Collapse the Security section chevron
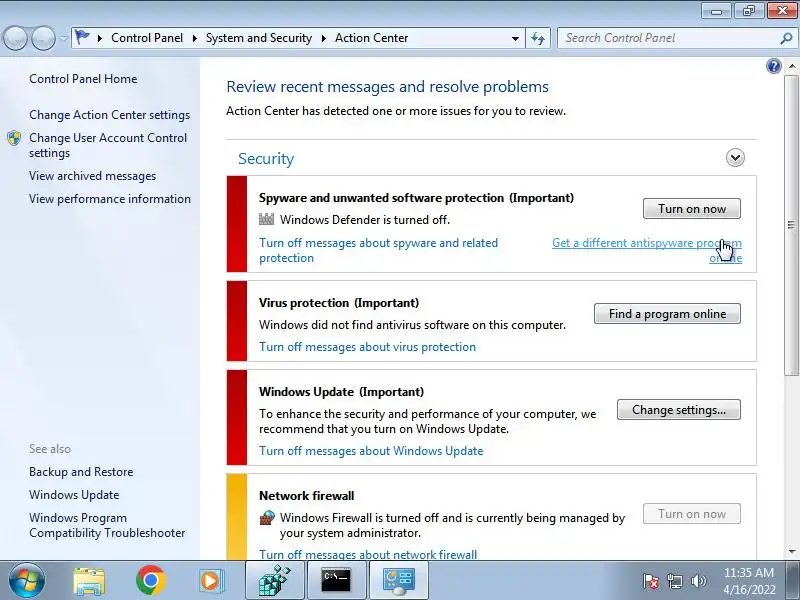 point(735,158)
